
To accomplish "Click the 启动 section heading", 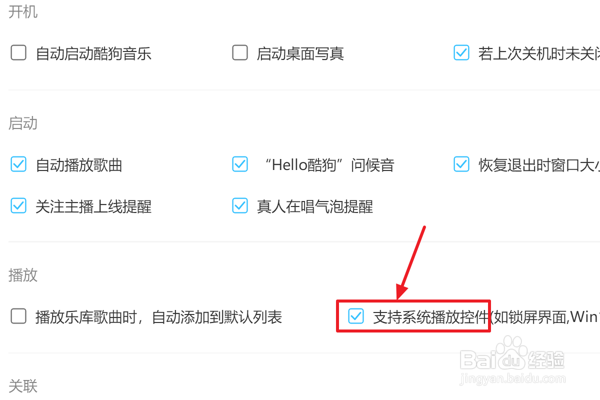I will click(x=23, y=124).
